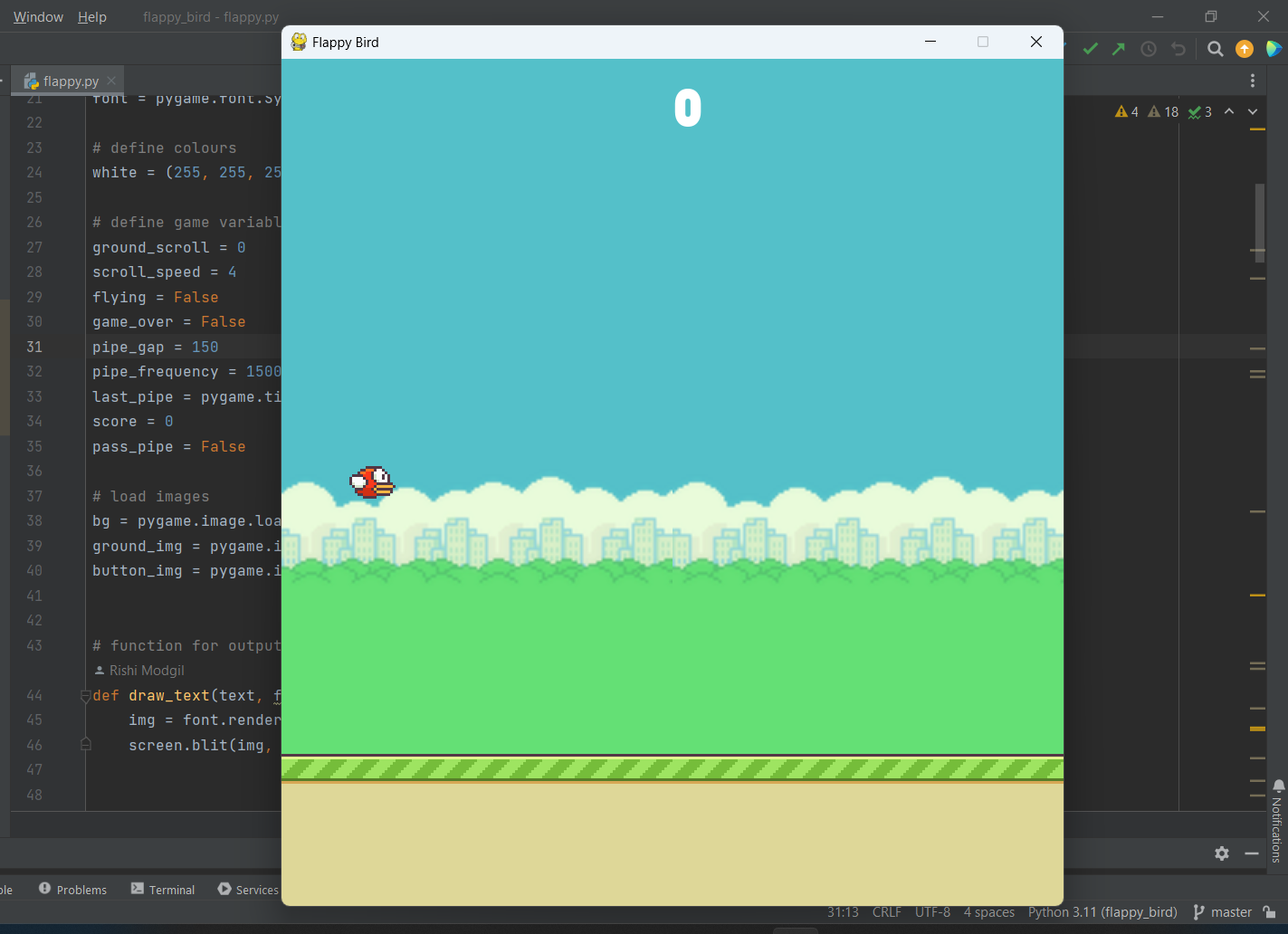1288x934 pixels.
Task: Open editor tab options three-dot menu
Action: 1253,81
